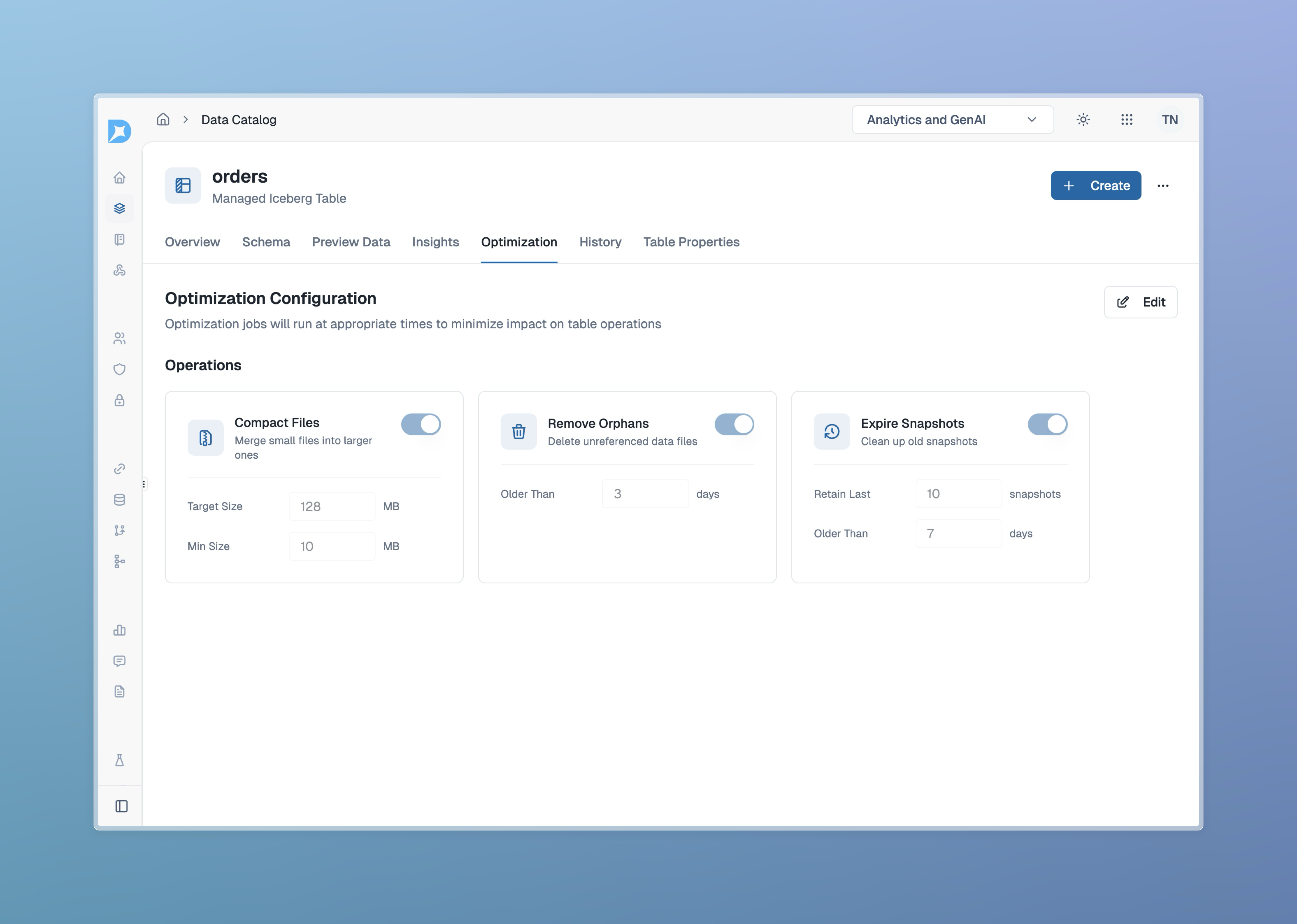
Task: Expand the breadcrumb chevron next to home
Action: coord(186,120)
